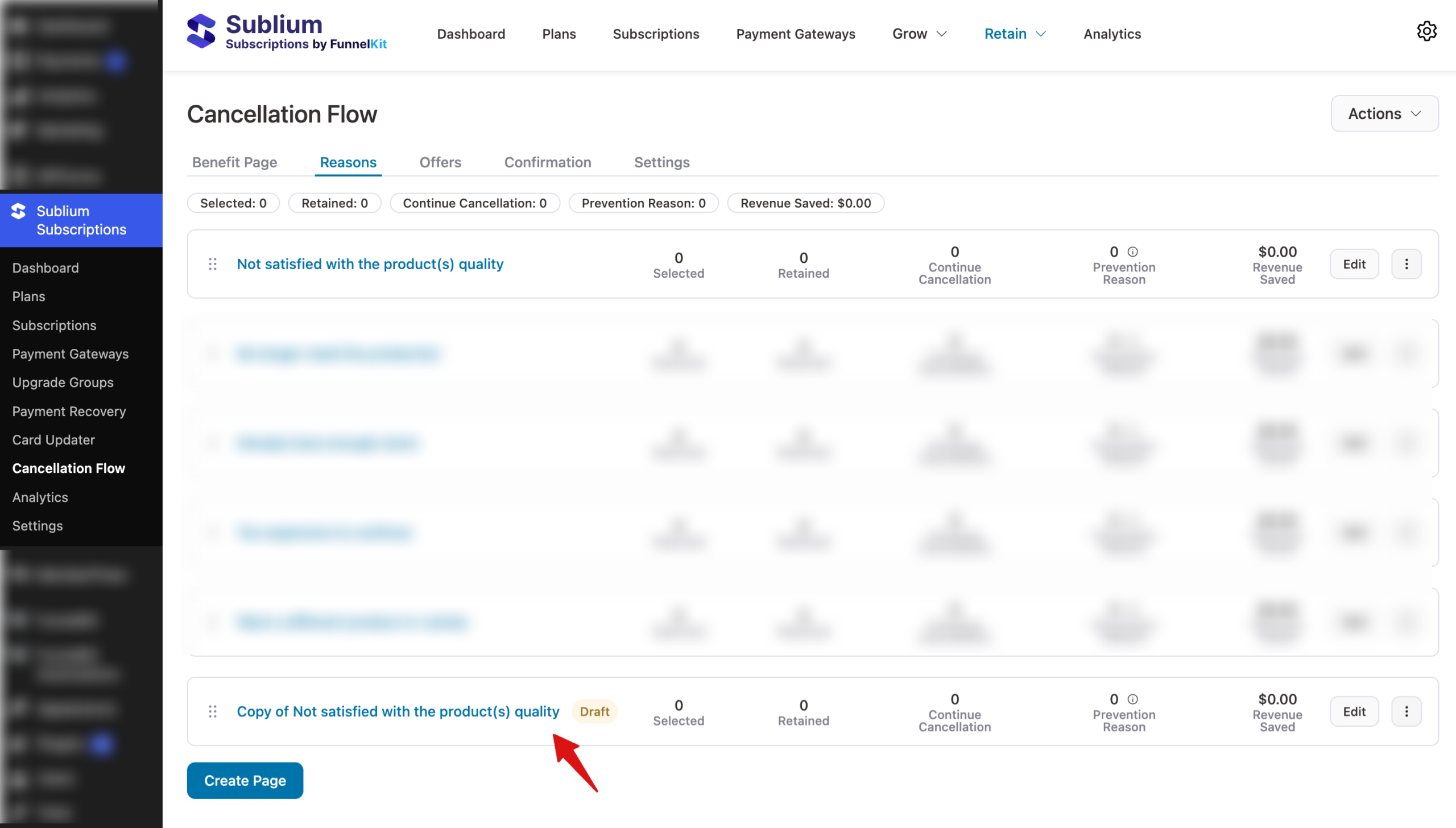Expand the Actions dropdown
The width and height of the screenshot is (1456, 828).
tap(1384, 114)
